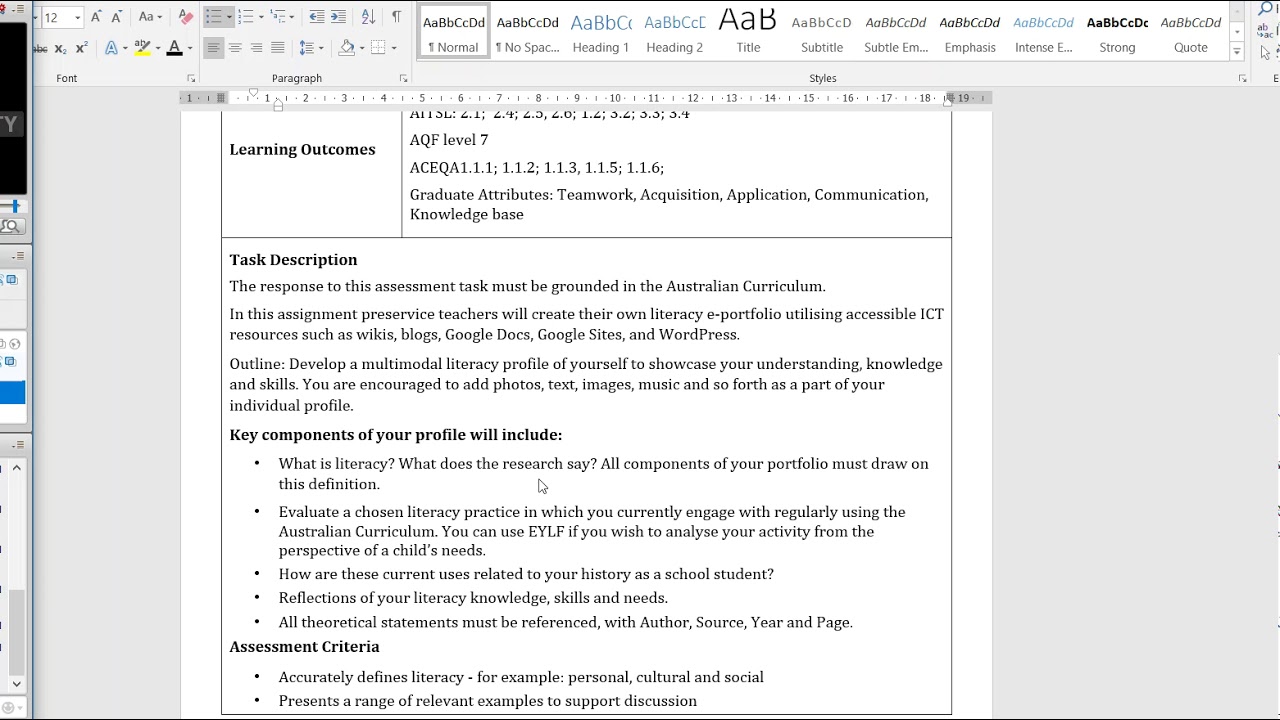Click the 'AQF level 7' line

click(449, 141)
